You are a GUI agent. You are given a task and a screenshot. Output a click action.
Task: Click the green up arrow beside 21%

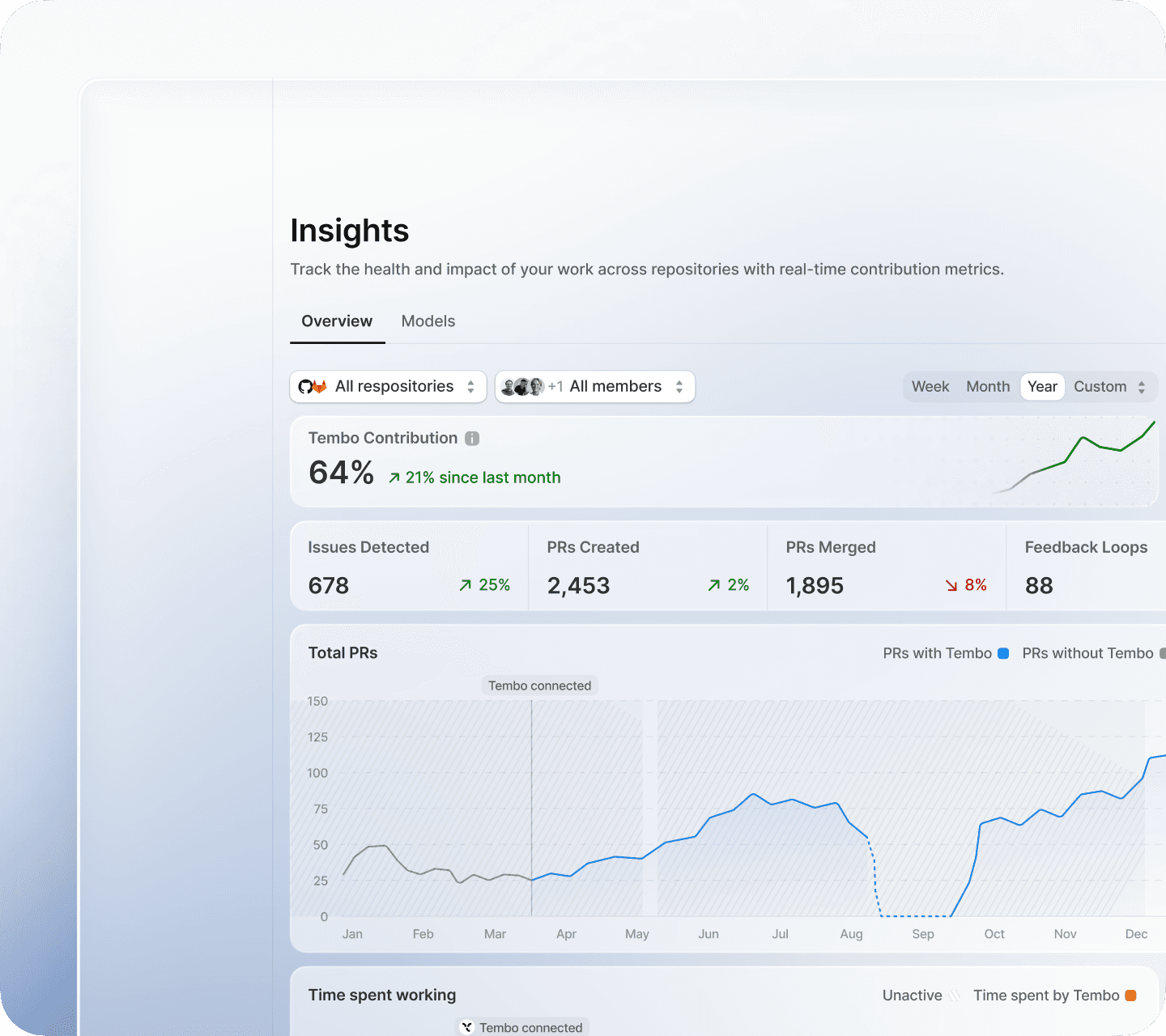point(394,478)
